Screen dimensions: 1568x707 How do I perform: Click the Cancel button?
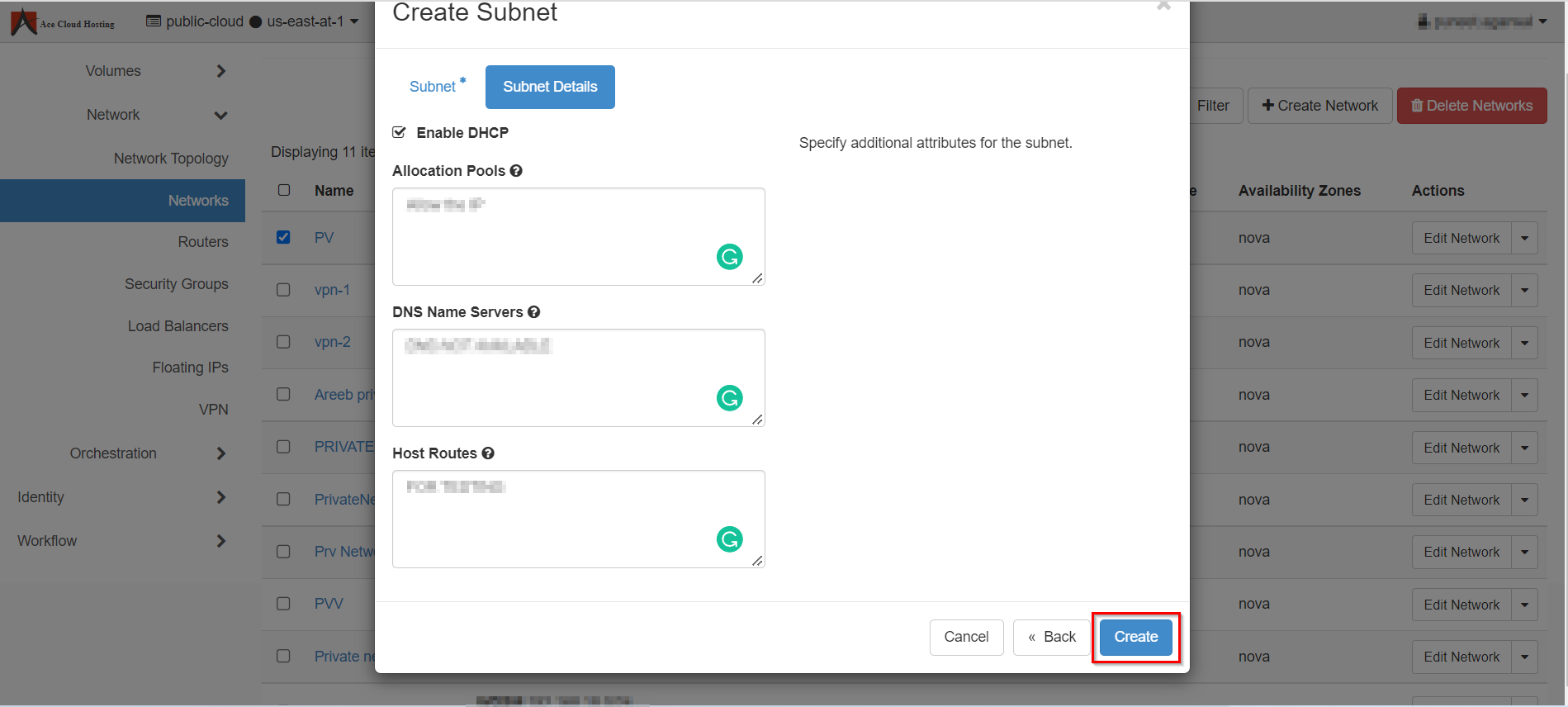(x=966, y=637)
